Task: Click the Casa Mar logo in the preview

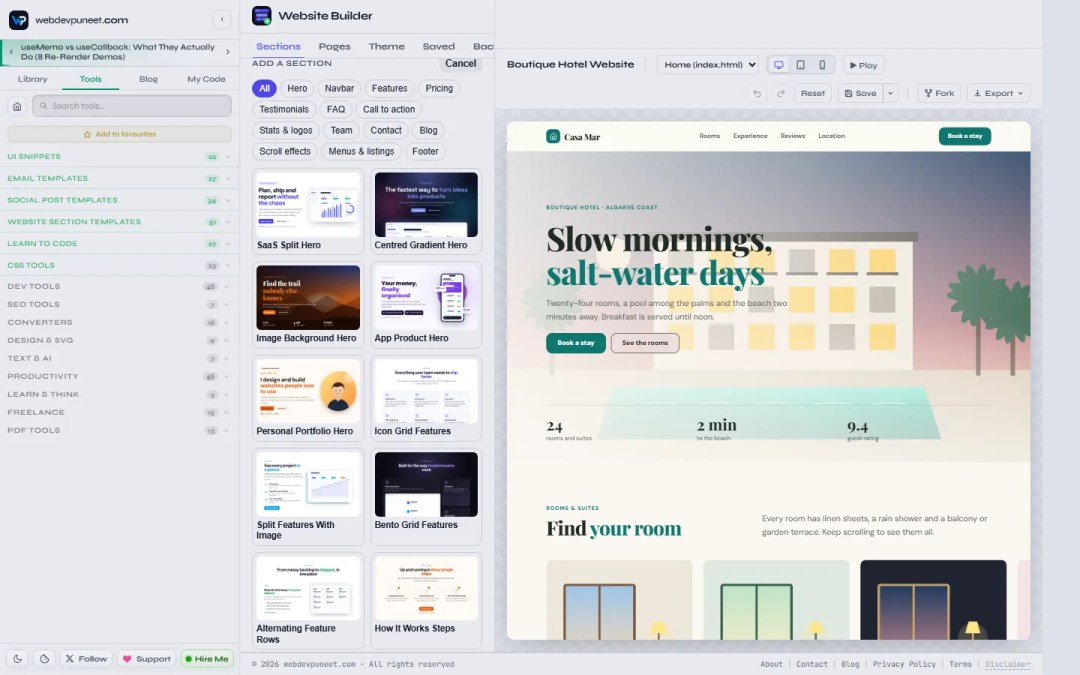Action: coord(573,136)
